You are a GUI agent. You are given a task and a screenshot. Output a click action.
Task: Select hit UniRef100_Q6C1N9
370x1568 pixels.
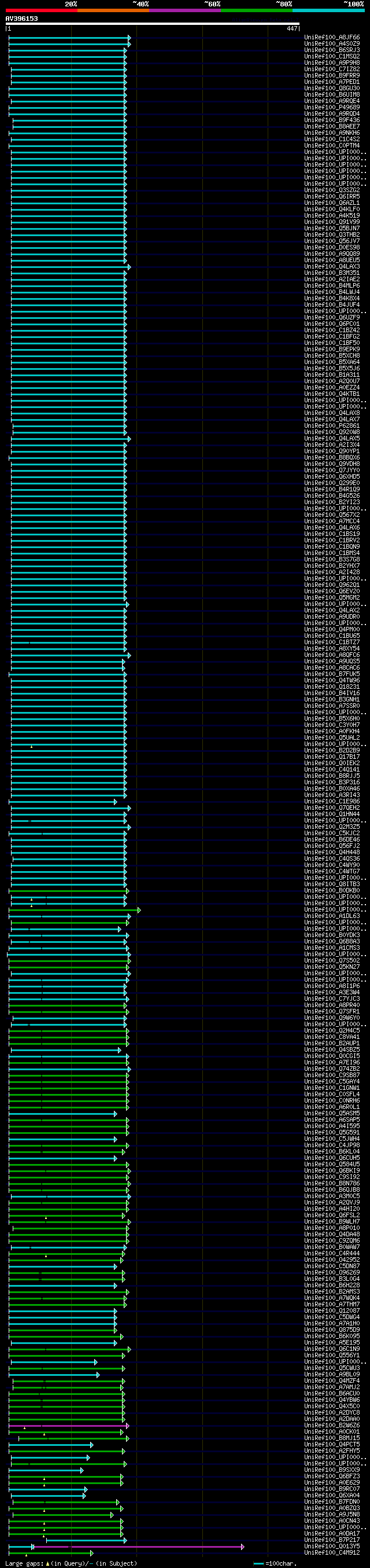pyautogui.click(x=332, y=1349)
